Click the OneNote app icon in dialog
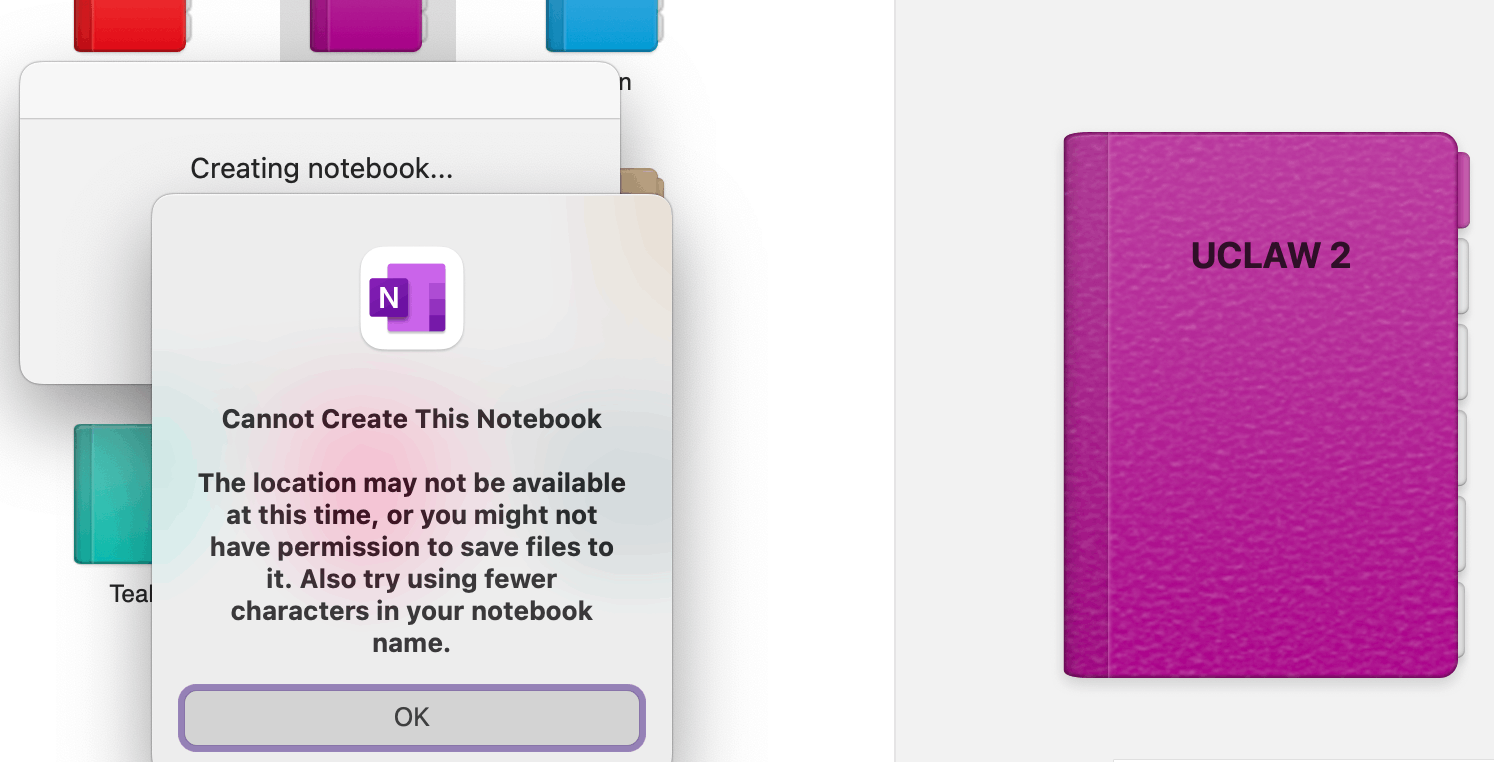1494x762 pixels. click(x=412, y=298)
